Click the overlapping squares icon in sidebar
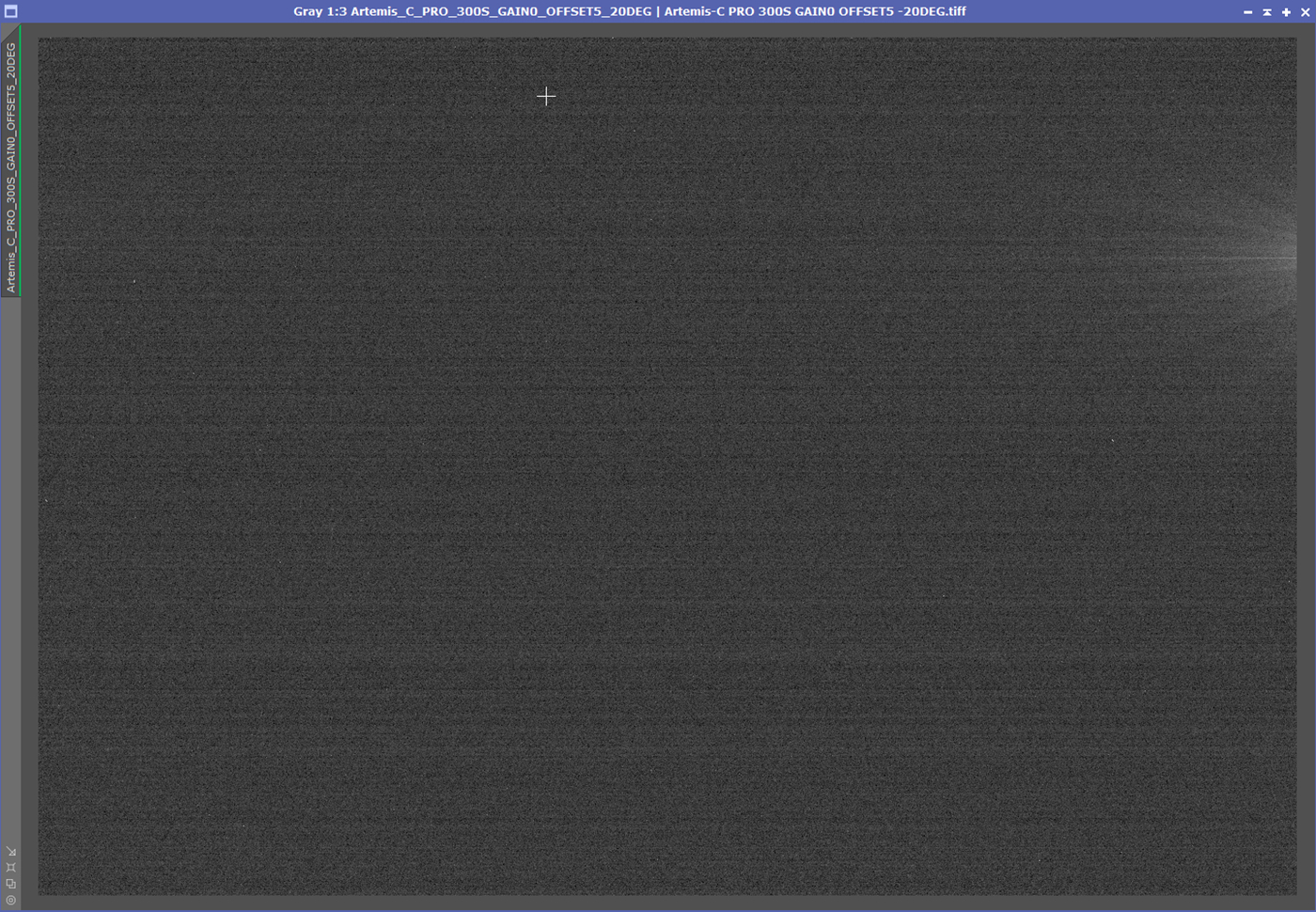Screen dimensions: 1316x912 pos(11,884)
